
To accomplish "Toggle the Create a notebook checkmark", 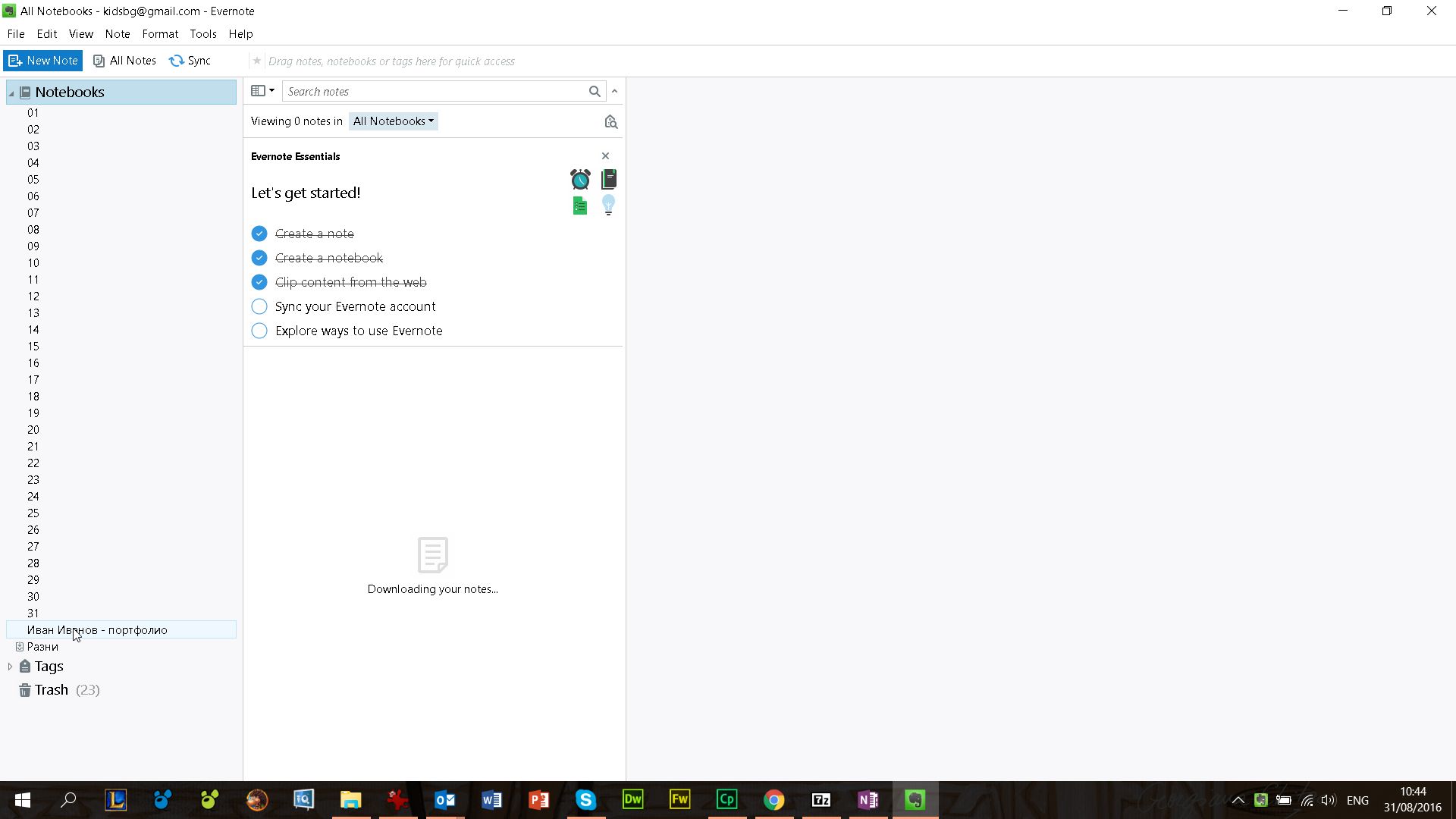I will (x=259, y=258).
